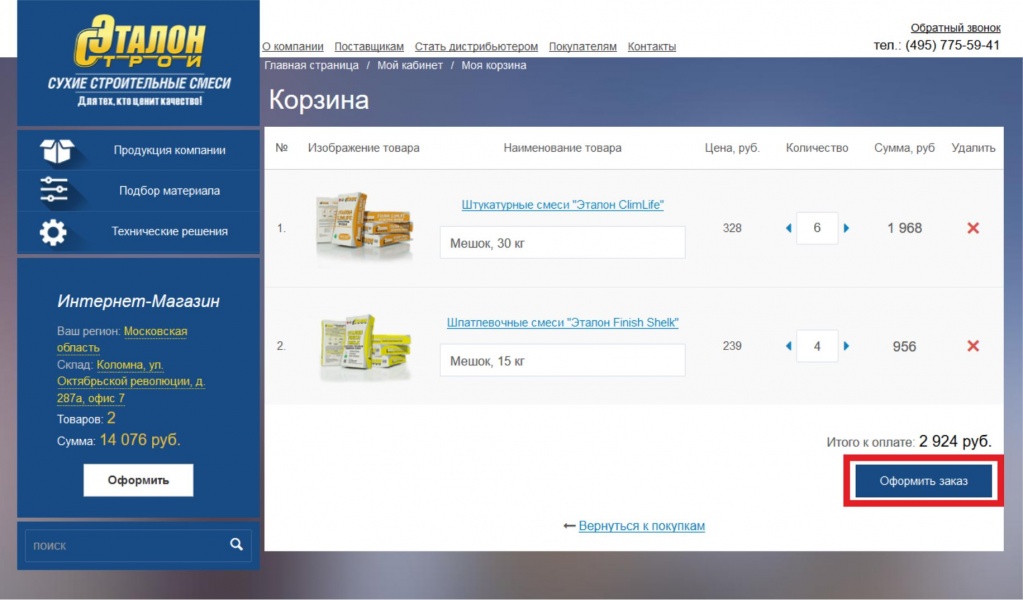Decrease quantity of Эталон Finish Shelk item
This screenshot has height=600, width=1023.
point(788,346)
